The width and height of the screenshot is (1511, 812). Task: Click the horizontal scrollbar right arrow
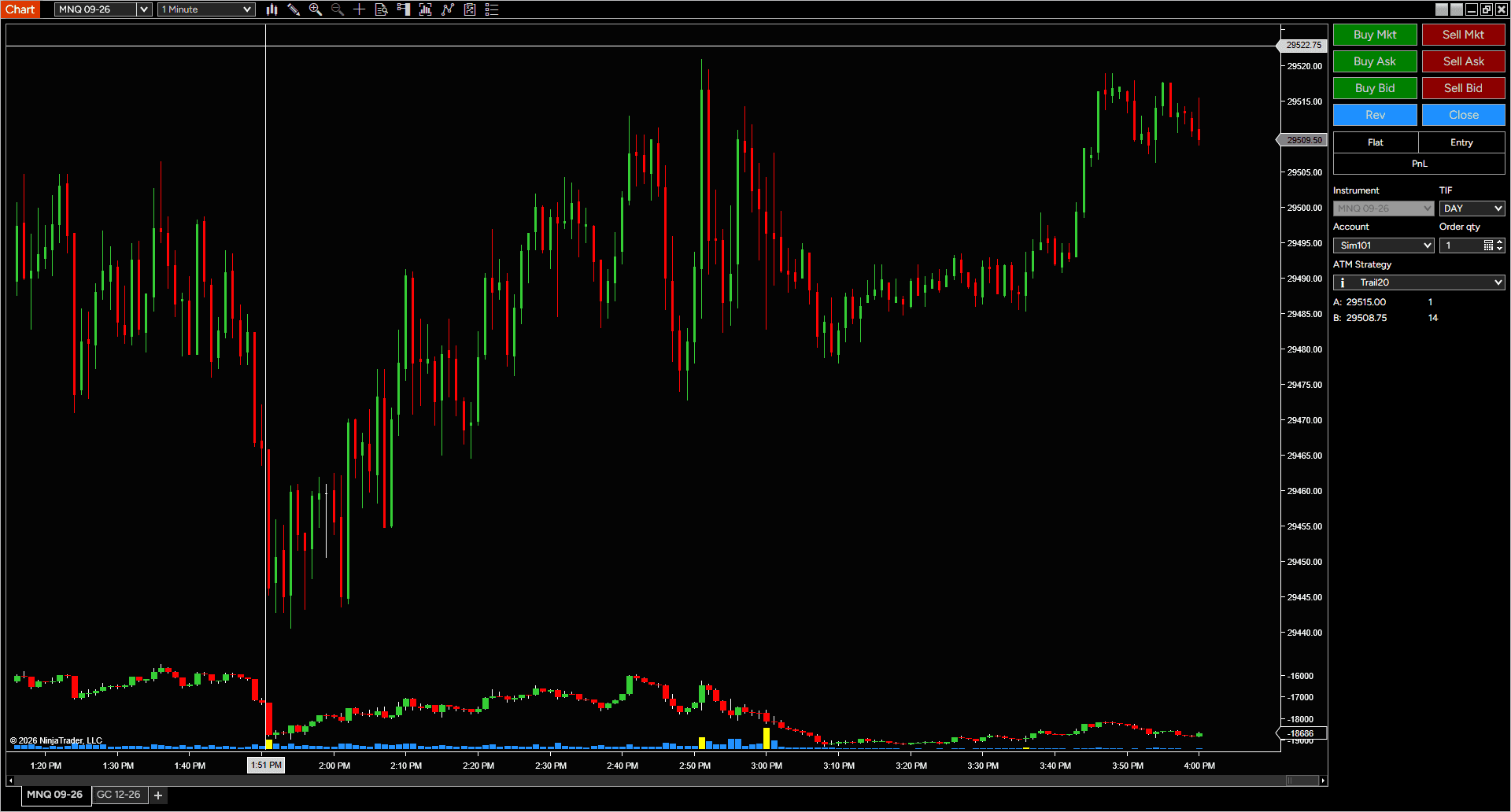pos(1323,781)
